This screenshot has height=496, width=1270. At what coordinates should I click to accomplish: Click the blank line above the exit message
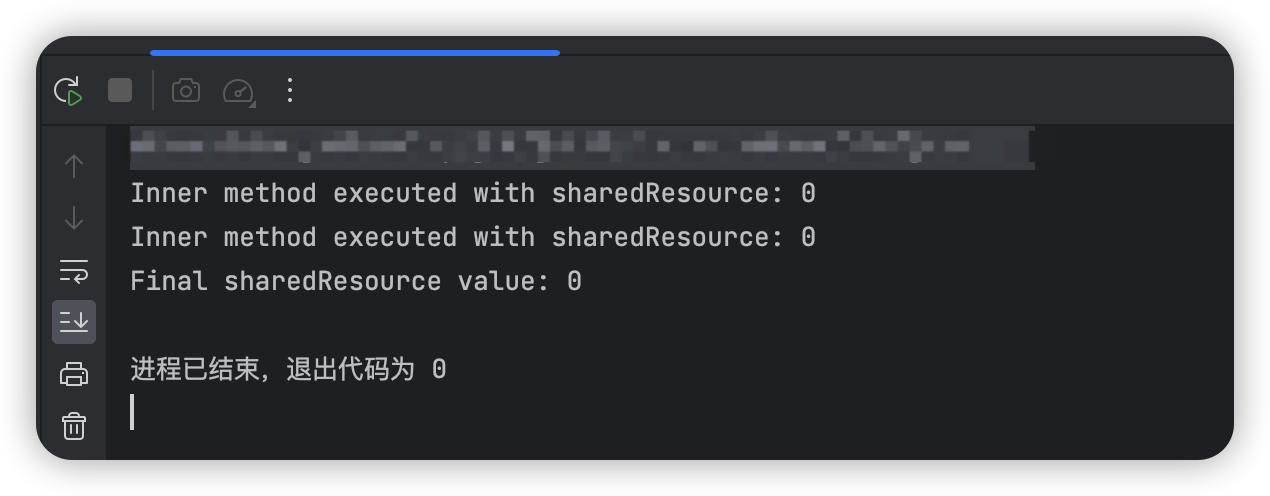(x=668, y=325)
